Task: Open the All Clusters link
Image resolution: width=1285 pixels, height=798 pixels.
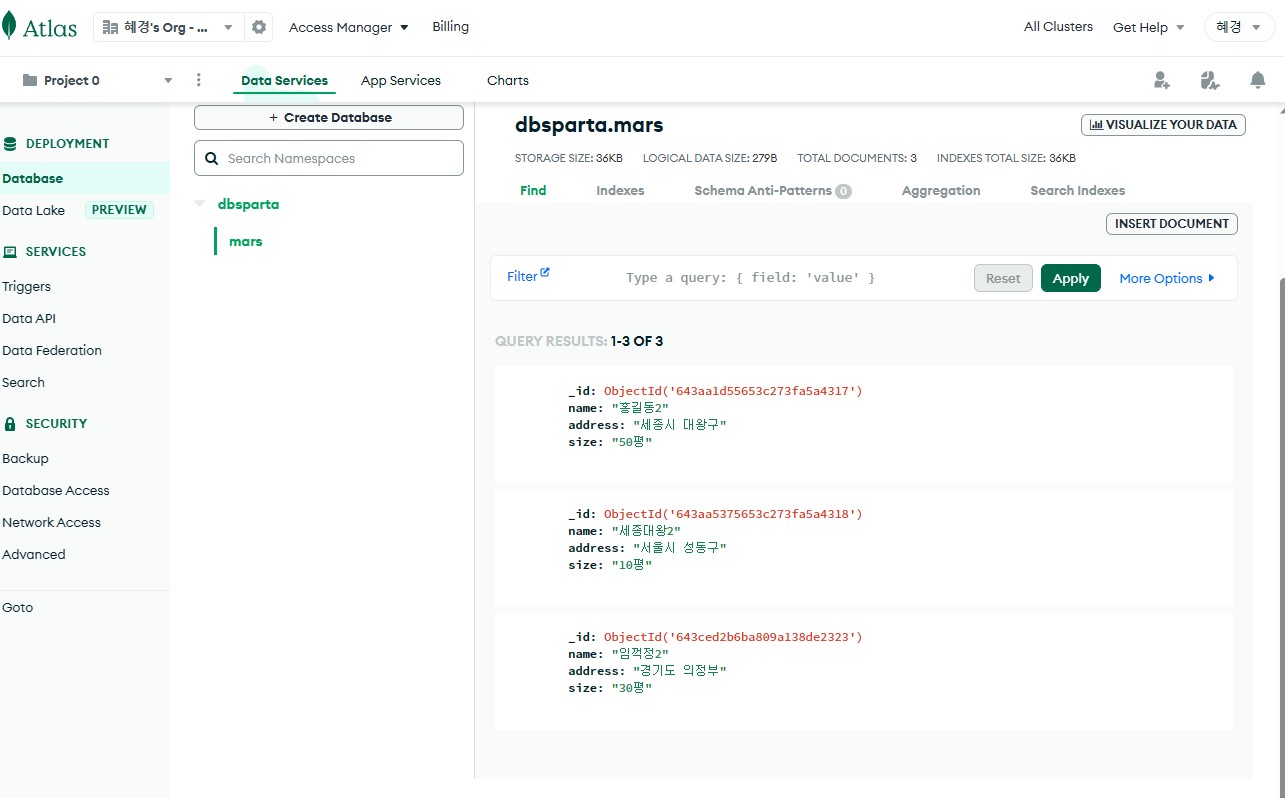Action: 1058,27
